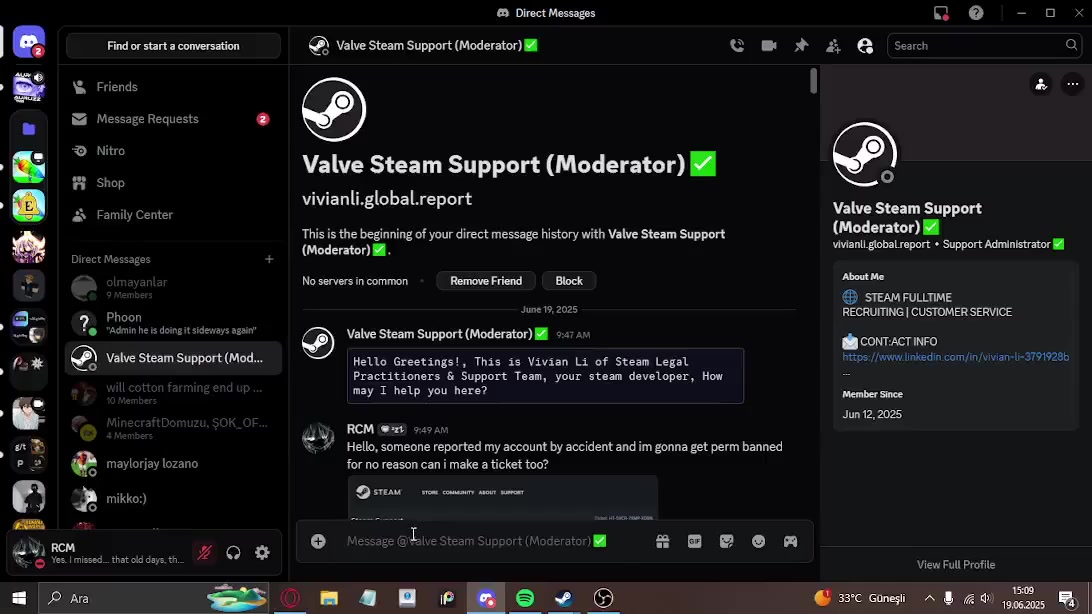Viewport: 1092px width, 614px height.
Task: Open maylorjay lozano conversation
Action: pos(173,464)
